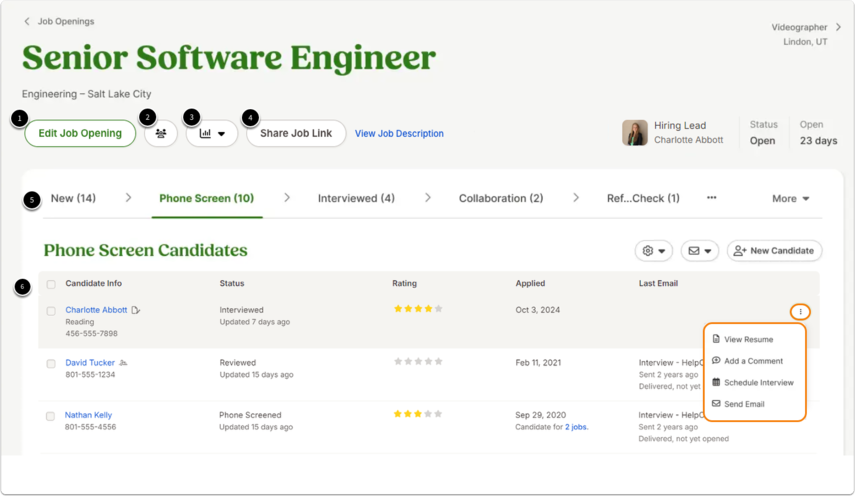
Task: Switch to Interviewed (4) tab
Action: (x=356, y=198)
